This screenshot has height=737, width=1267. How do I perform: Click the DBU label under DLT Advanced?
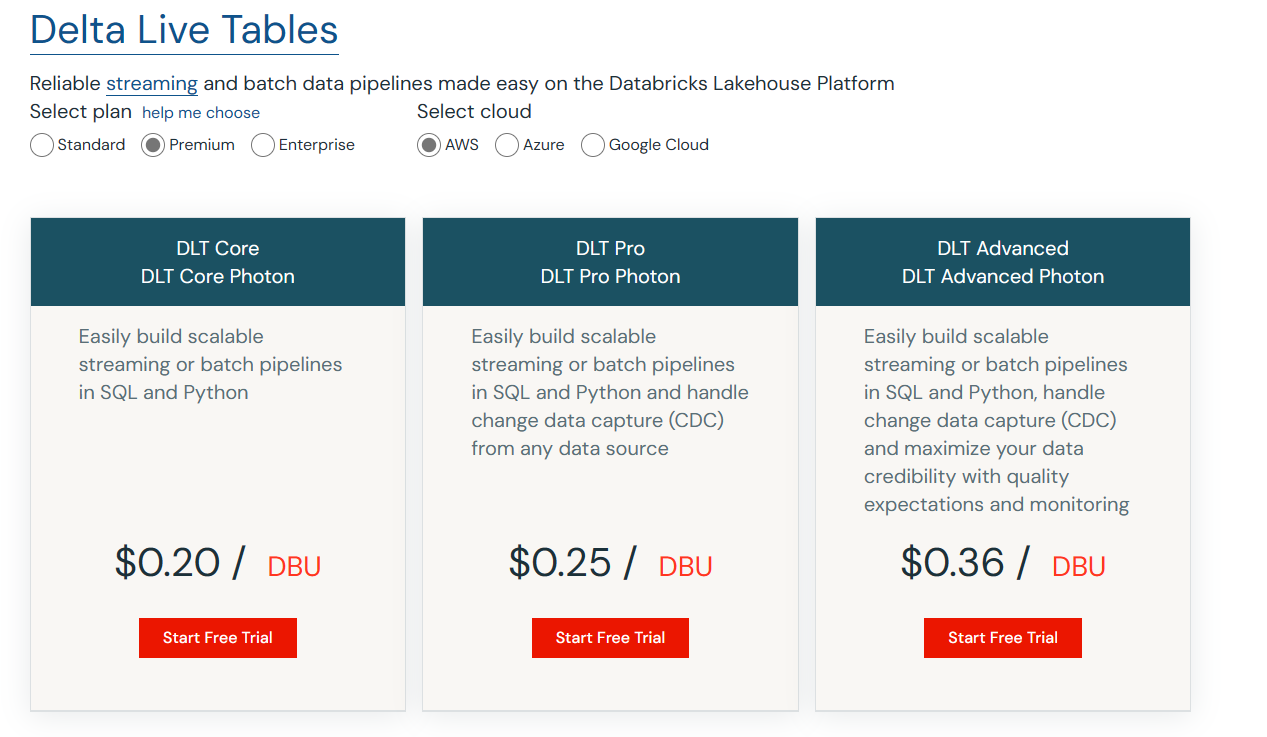coord(1079,566)
